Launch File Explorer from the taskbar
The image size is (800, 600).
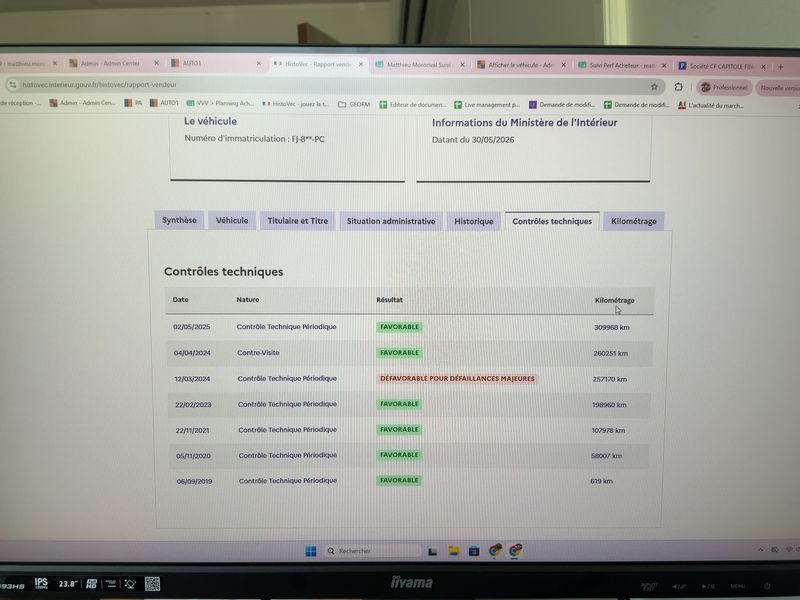[x=454, y=551]
